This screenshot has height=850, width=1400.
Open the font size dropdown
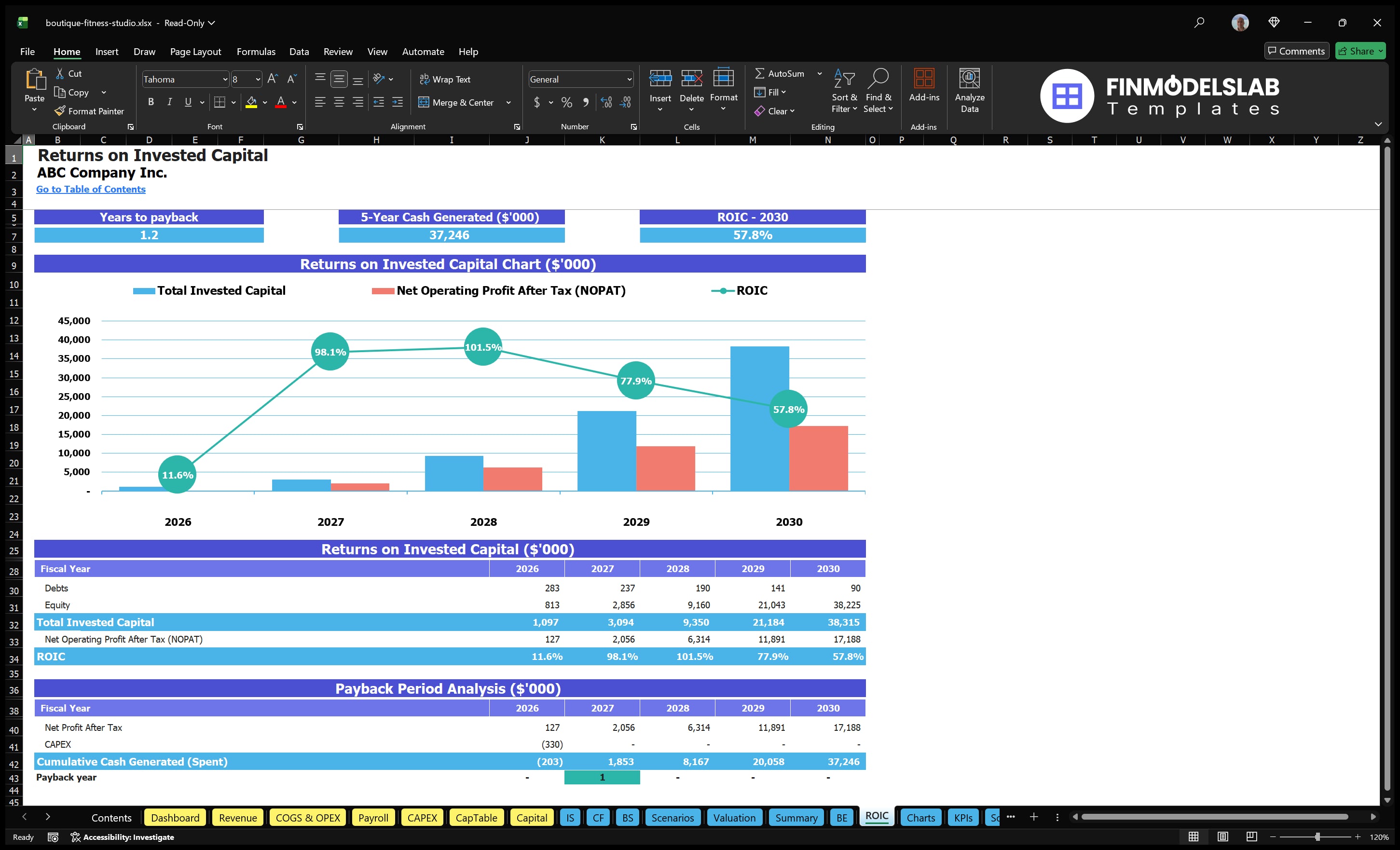pyautogui.click(x=258, y=79)
